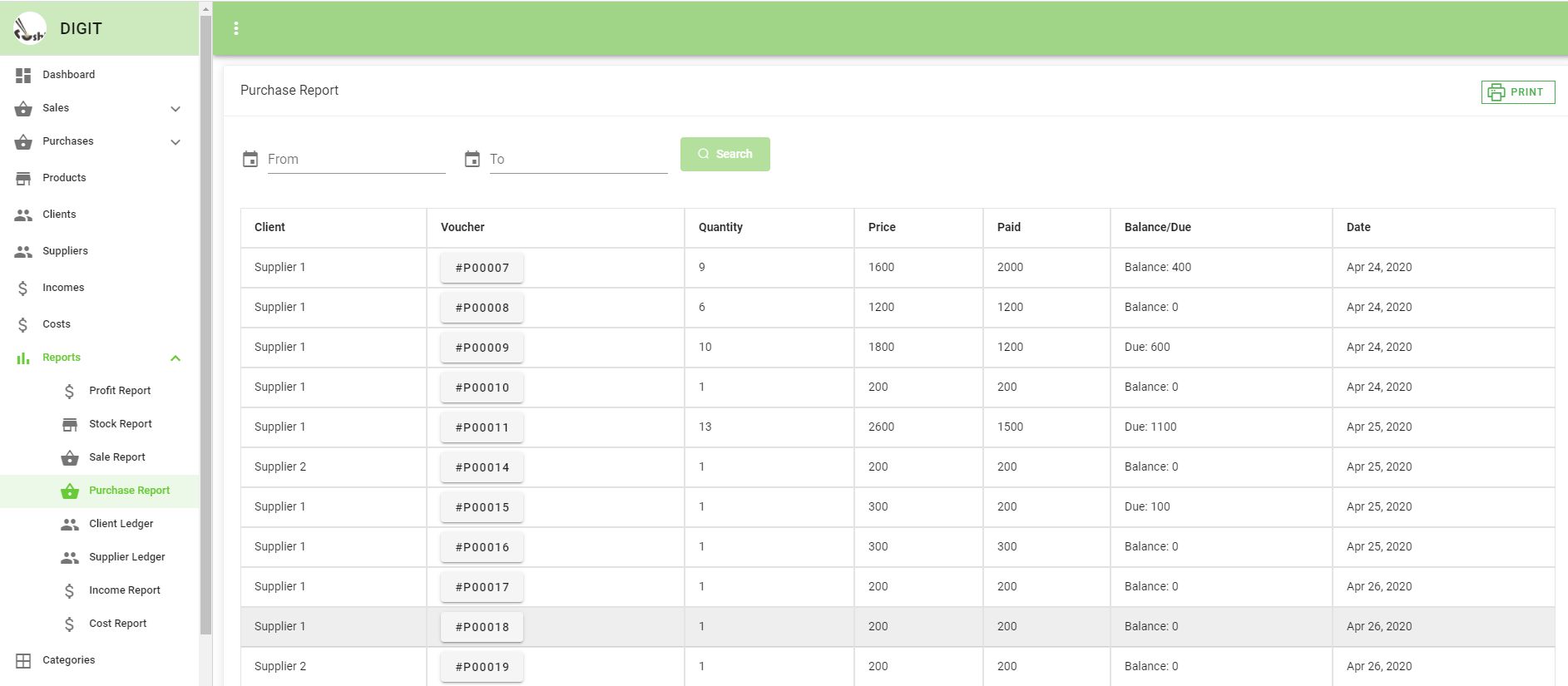Open the Supplier Ledger page
Image resolution: width=1568 pixels, height=686 pixels.
tap(126, 557)
